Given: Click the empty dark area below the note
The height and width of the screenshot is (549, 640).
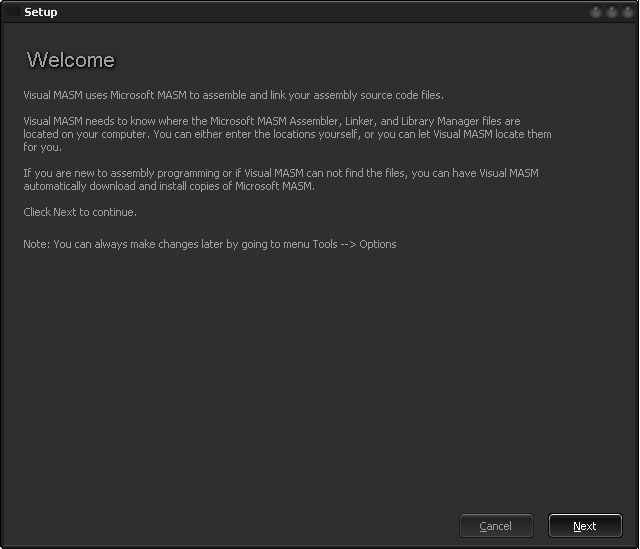Looking at the screenshot, I should [318, 367].
